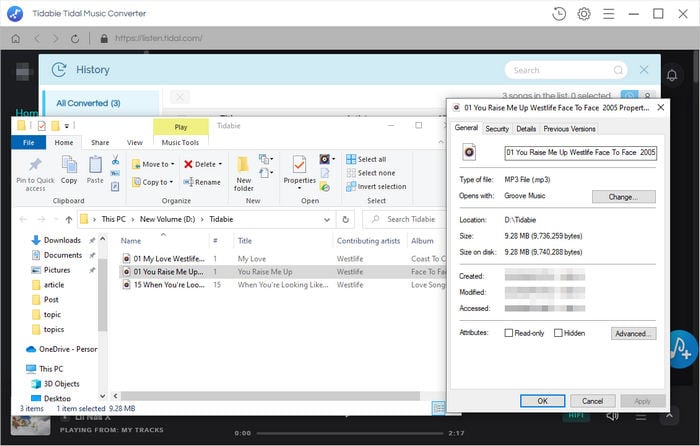The height and width of the screenshot is (446, 700).
Task: Switch to the Security tab in Properties
Action: point(497,129)
